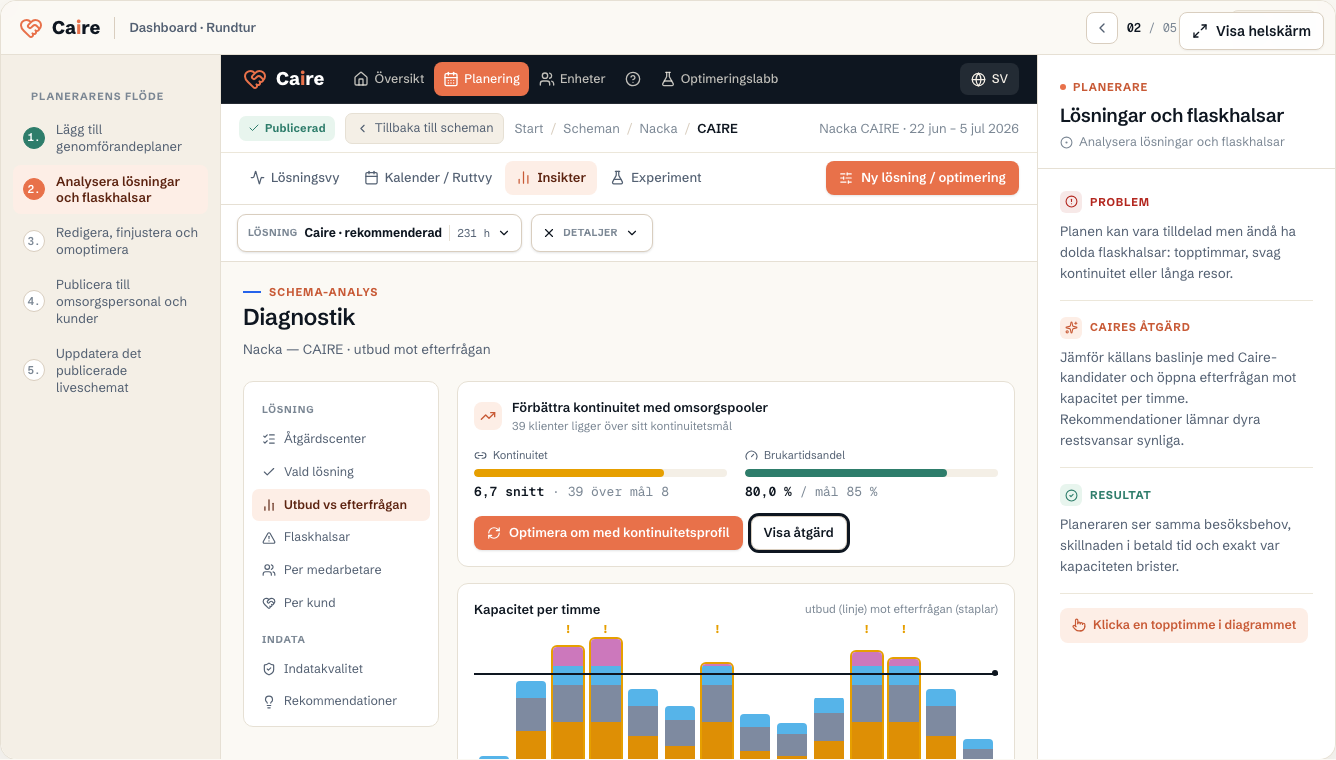Click the help question mark icon

coord(633,79)
